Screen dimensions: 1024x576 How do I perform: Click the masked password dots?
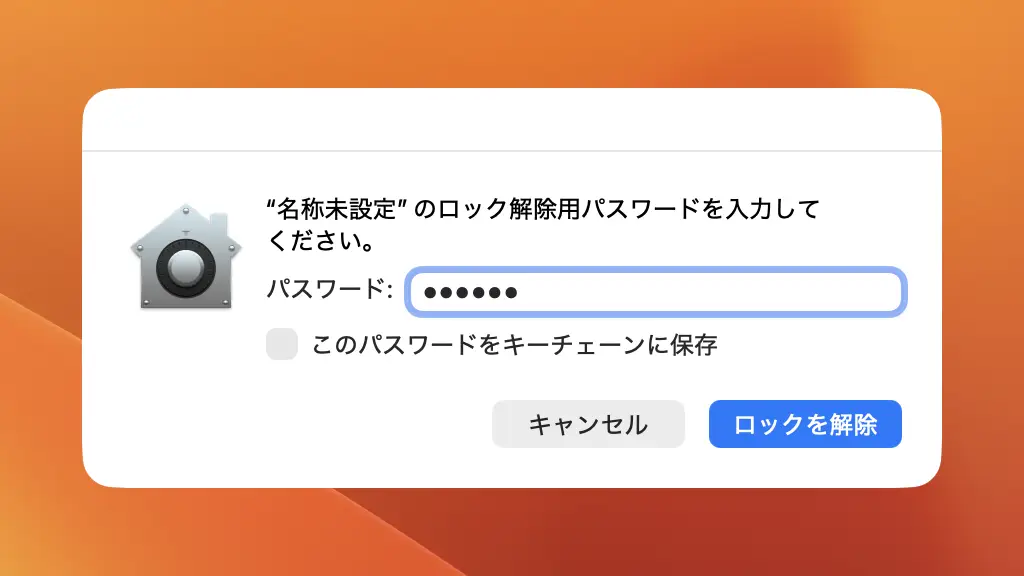(470, 292)
